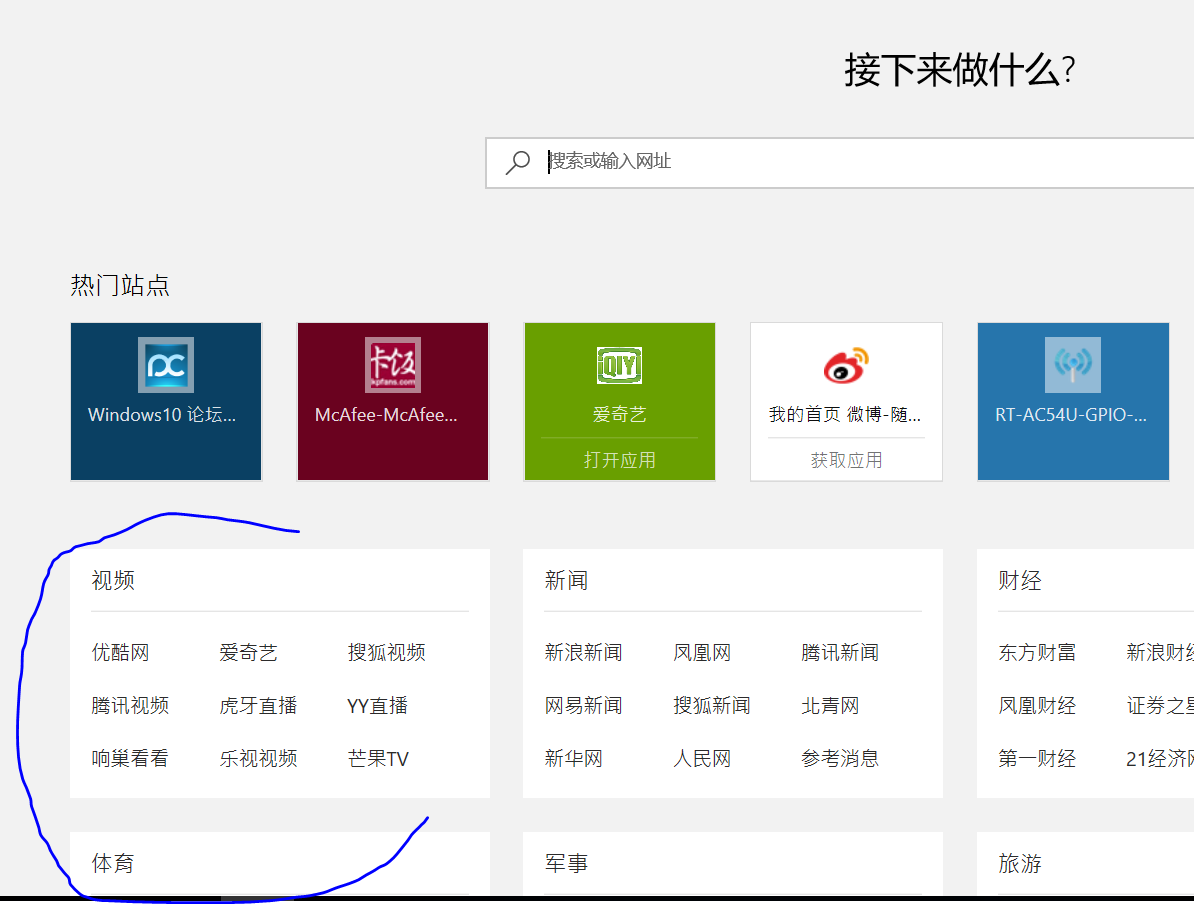1194x904 pixels.
Task: Open 东方财富 link
Action: coord(1037,653)
